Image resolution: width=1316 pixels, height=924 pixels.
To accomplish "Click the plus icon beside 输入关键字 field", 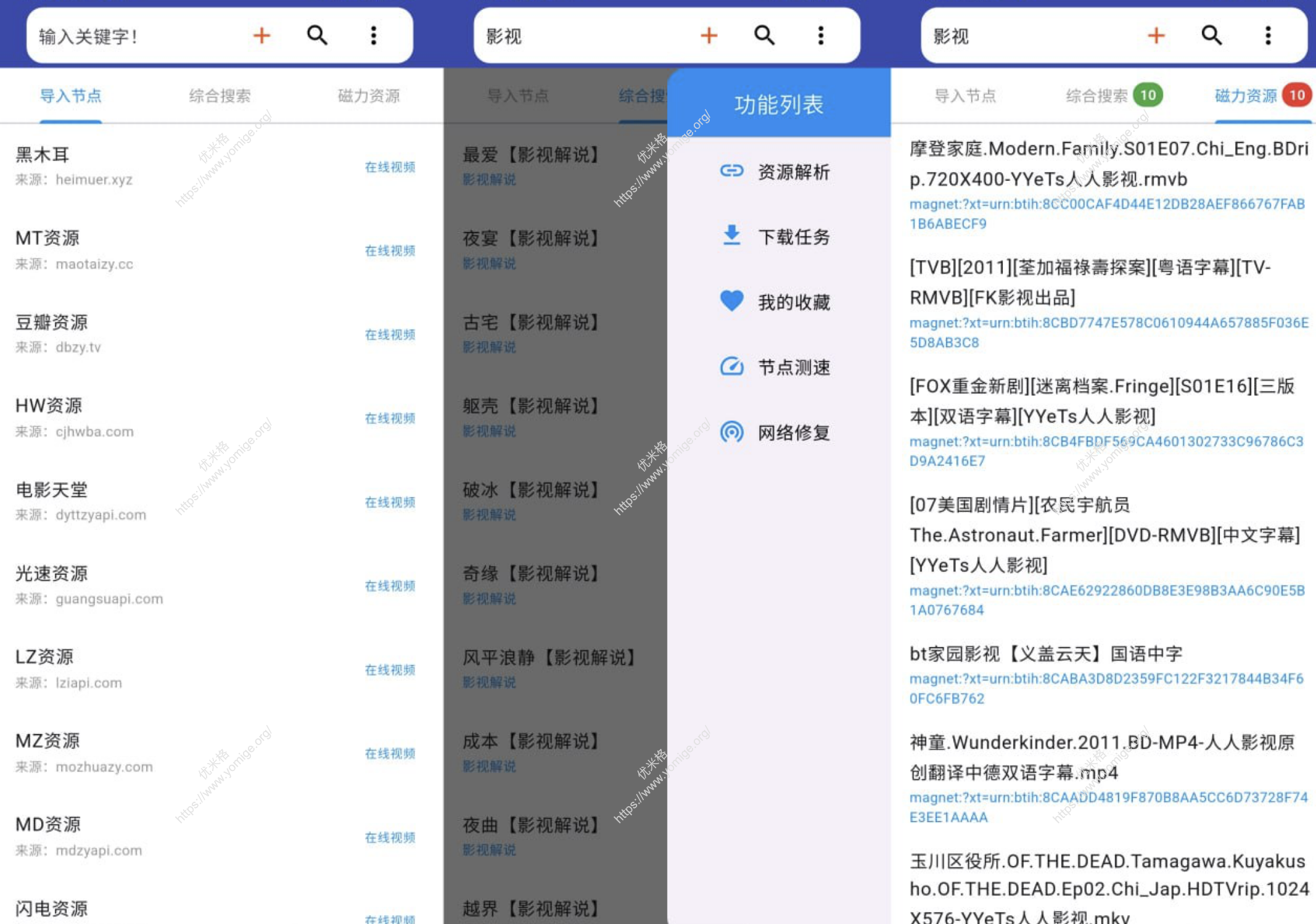I will click(261, 36).
